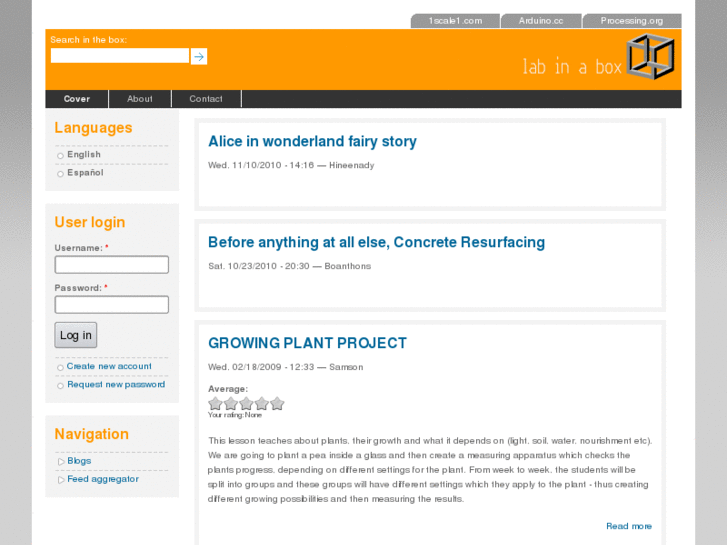Focus the Username text field
Viewport: 727px width, 545px height.
(112, 265)
